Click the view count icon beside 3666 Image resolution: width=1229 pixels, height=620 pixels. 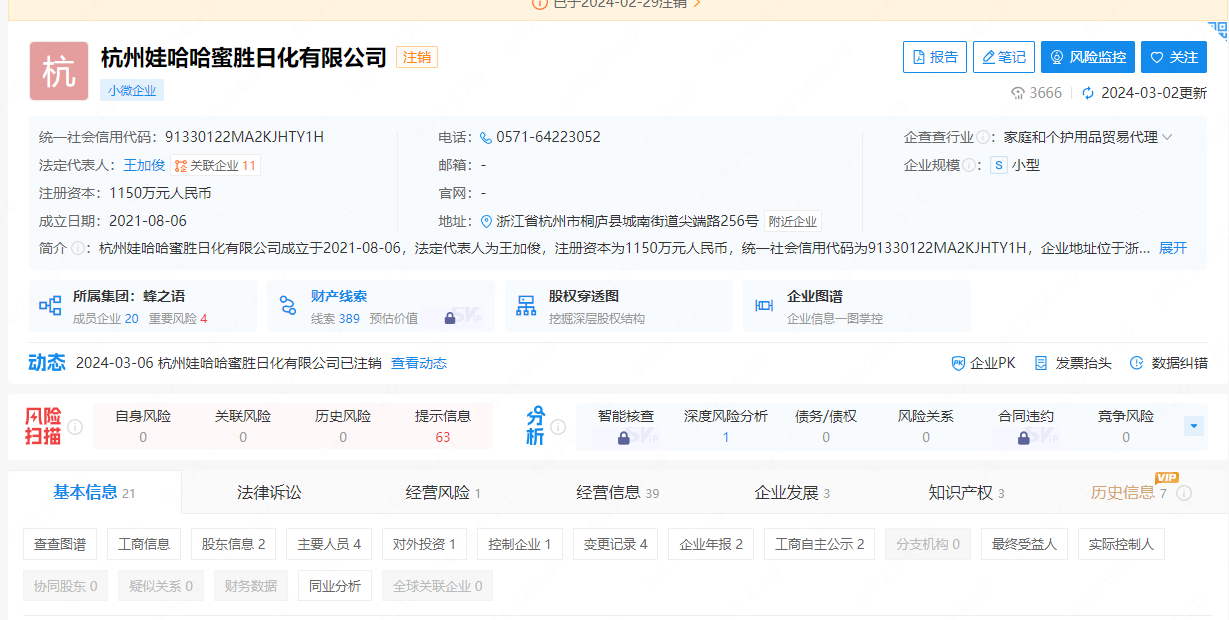point(1018,93)
